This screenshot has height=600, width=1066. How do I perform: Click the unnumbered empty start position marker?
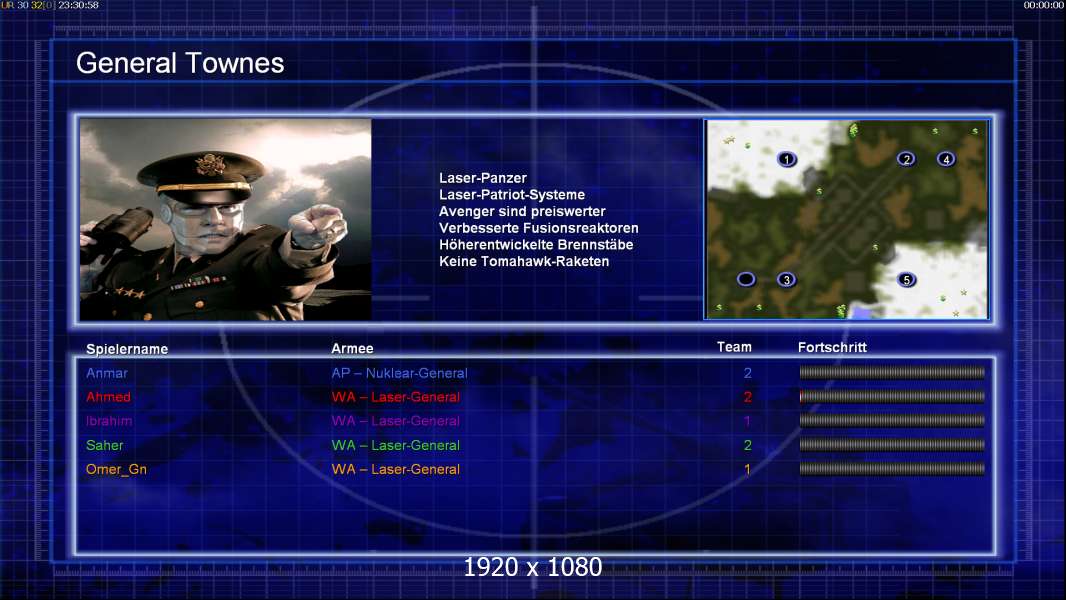coord(746,279)
